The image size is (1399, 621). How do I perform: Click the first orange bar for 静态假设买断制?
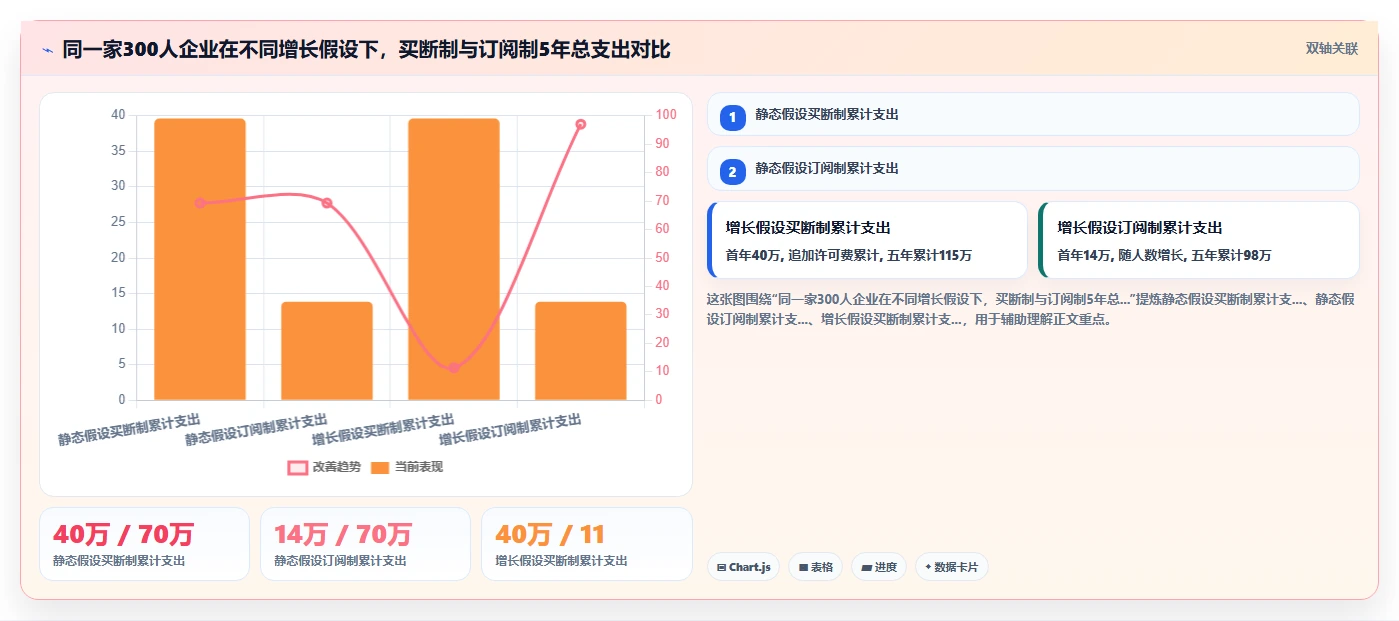tap(200, 260)
